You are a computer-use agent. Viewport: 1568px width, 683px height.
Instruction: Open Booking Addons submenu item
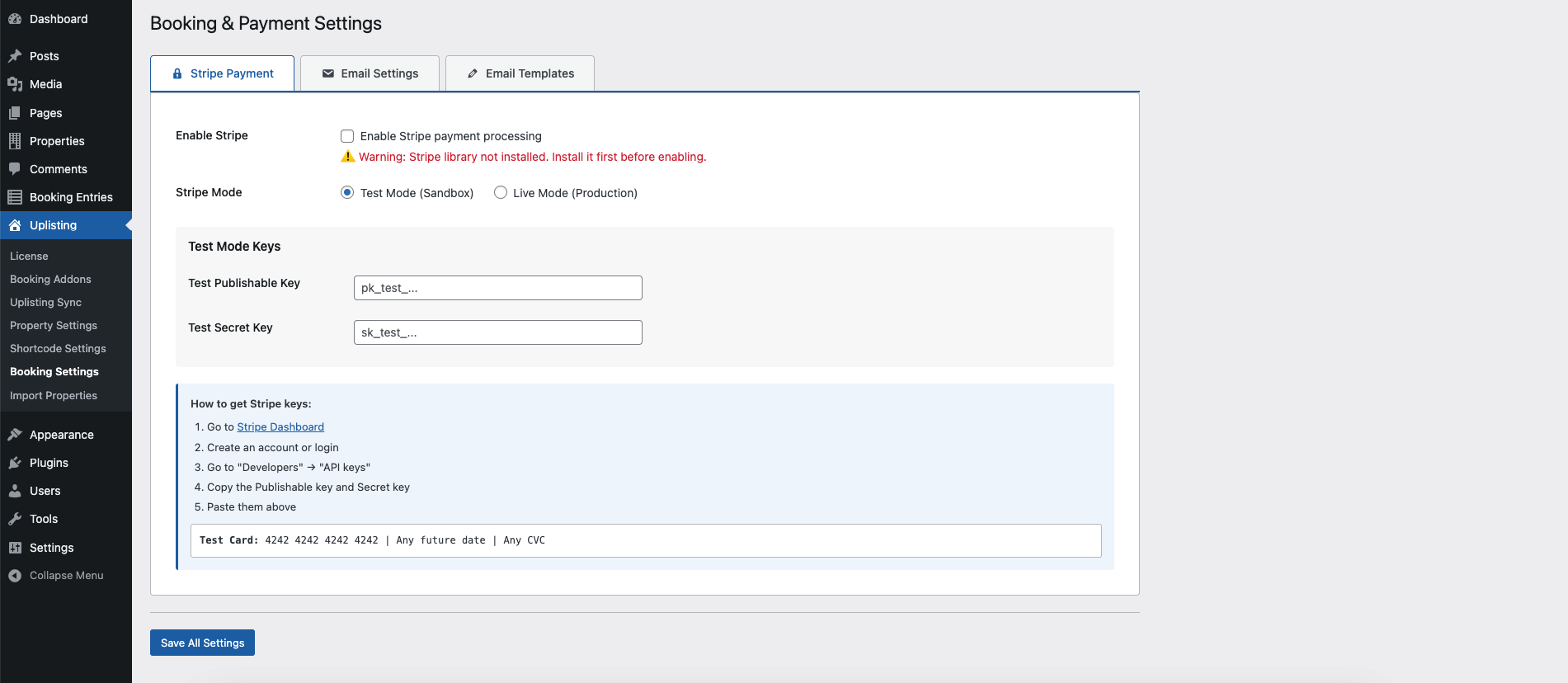[x=50, y=280]
